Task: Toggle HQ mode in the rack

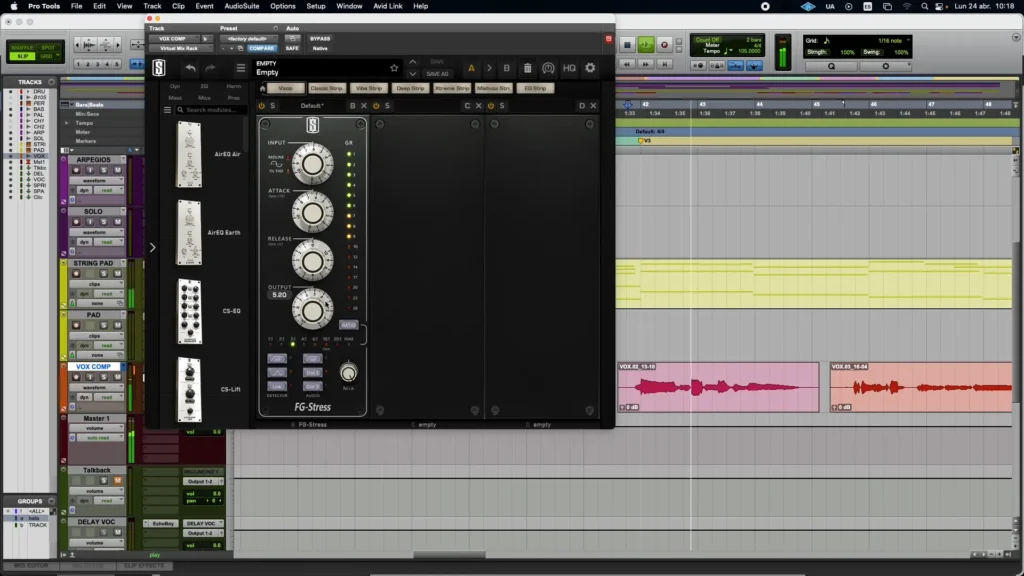Action: click(x=569, y=68)
